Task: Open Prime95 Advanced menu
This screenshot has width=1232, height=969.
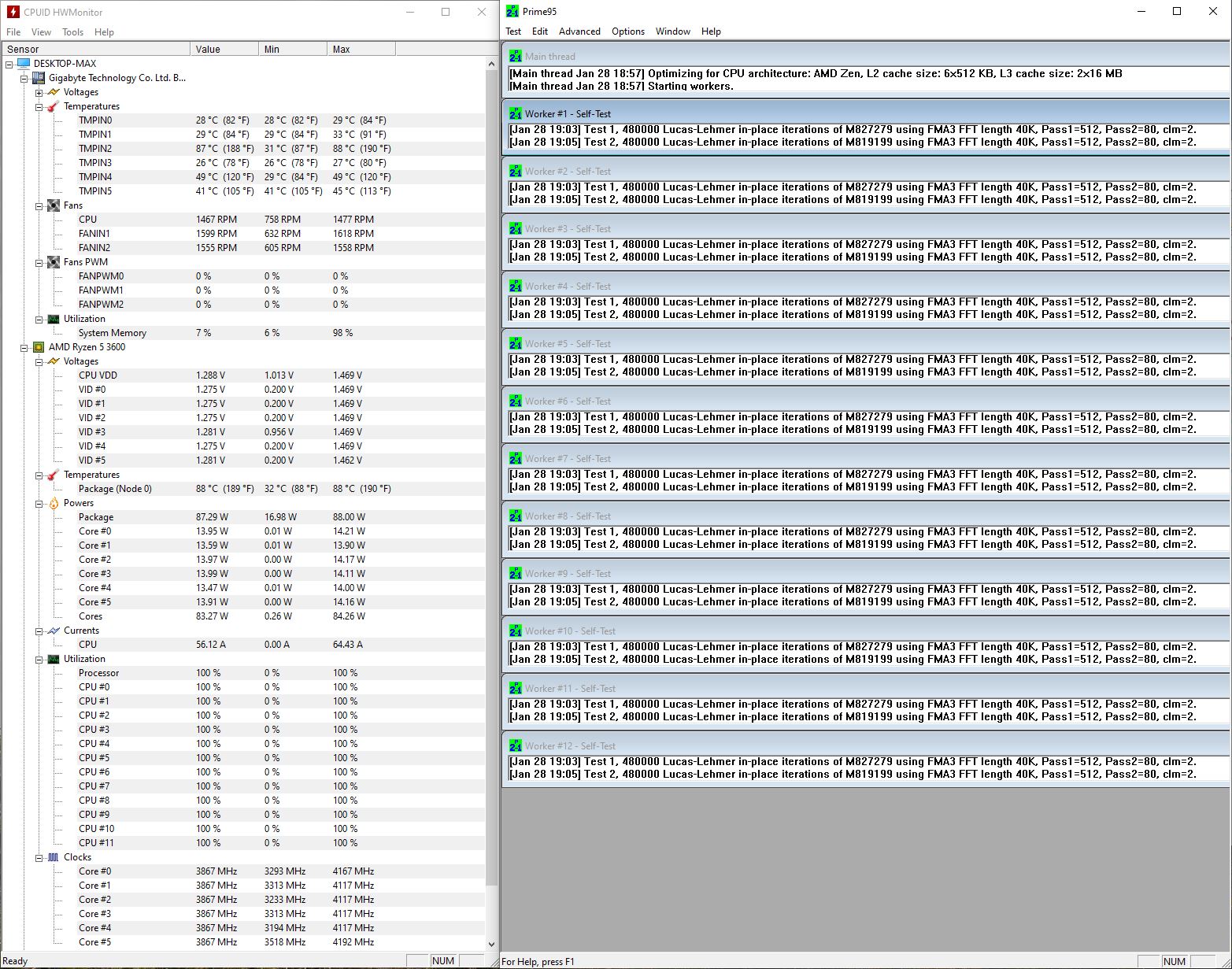Action: click(579, 31)
